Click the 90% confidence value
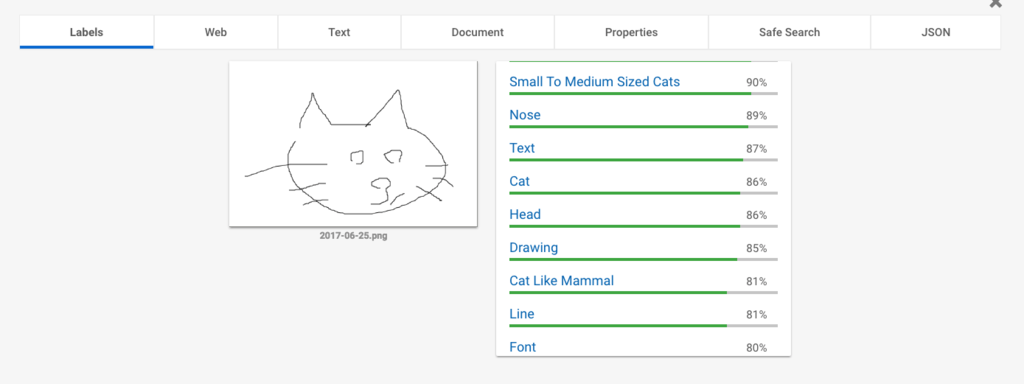Screen dimensions: 1024x384 756,83
